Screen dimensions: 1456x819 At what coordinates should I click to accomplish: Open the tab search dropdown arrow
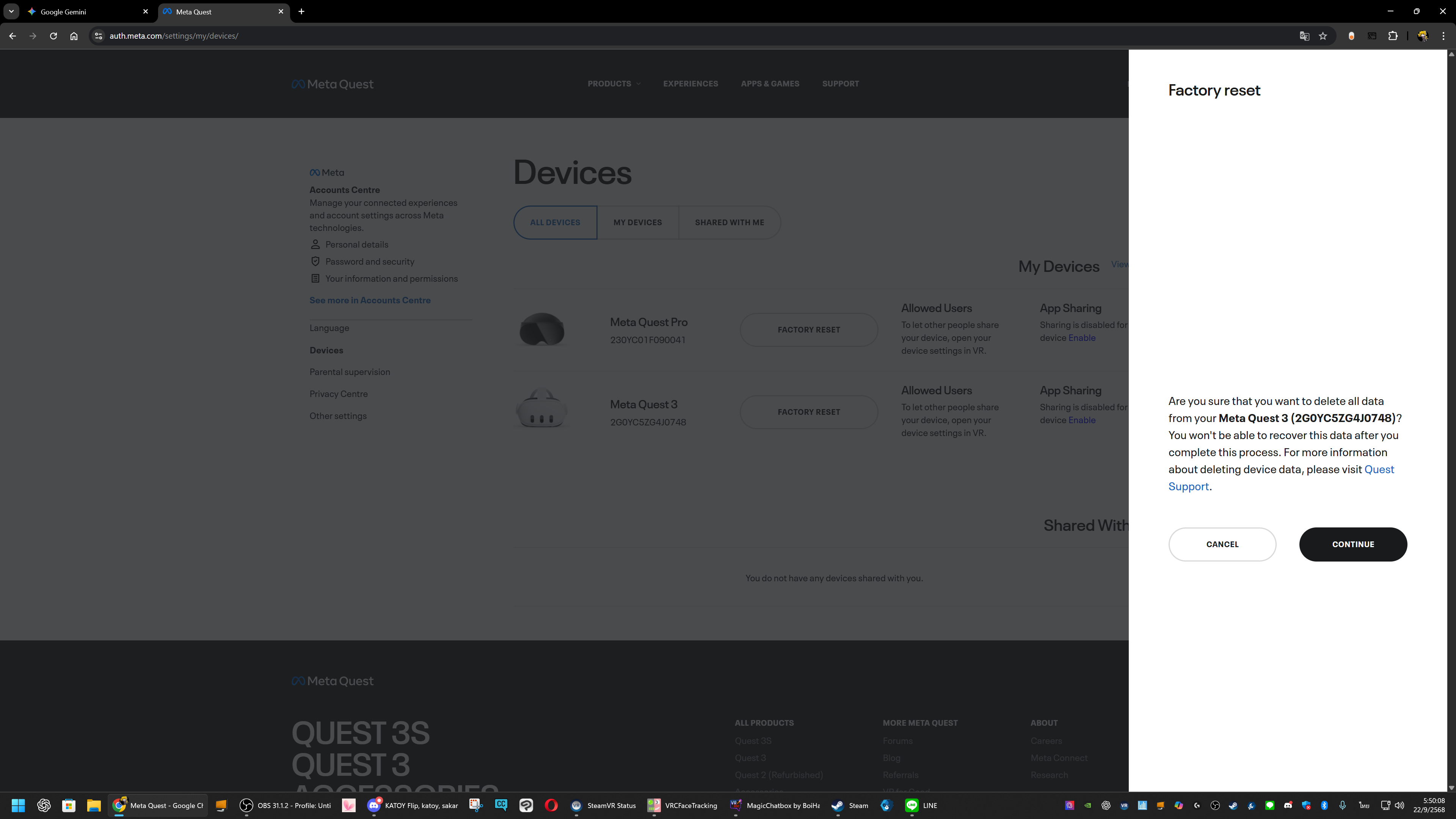[11, 11]
